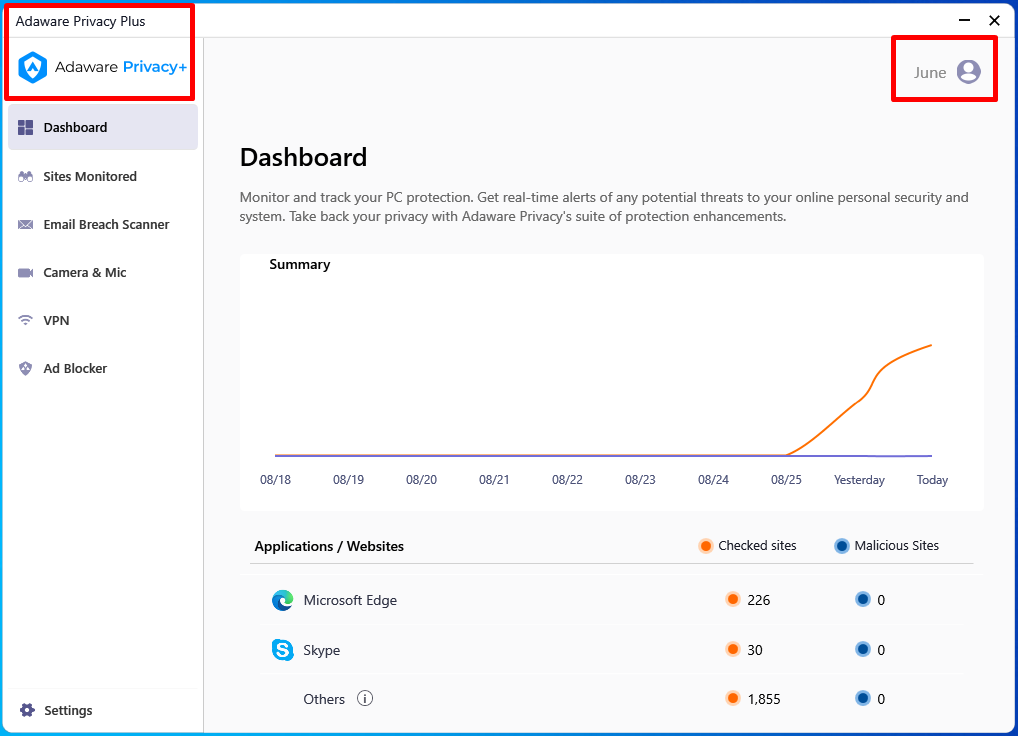Screen dimensions: 1018x736
Task: Select the "Skype" row name
Action: coord(321,650)
